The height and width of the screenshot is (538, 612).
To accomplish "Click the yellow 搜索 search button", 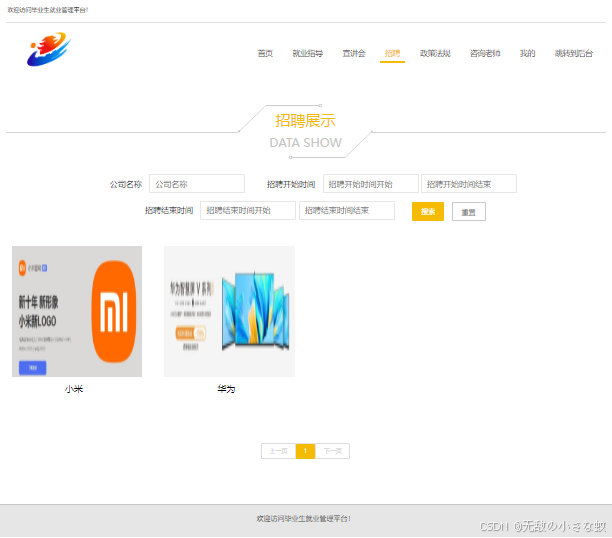I will coord(428,212).
